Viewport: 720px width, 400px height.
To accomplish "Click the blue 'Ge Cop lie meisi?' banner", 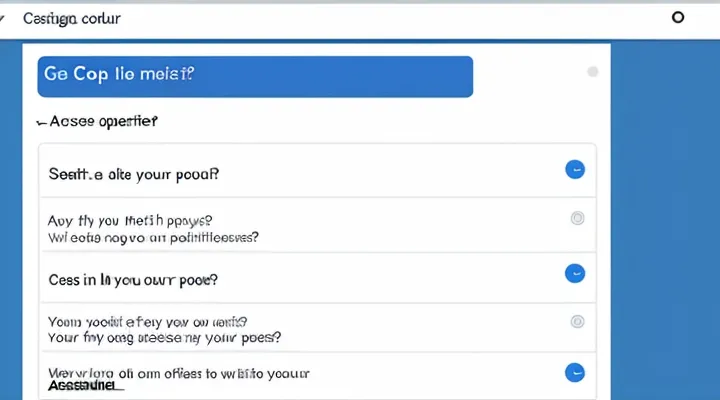I will [255, 76].
